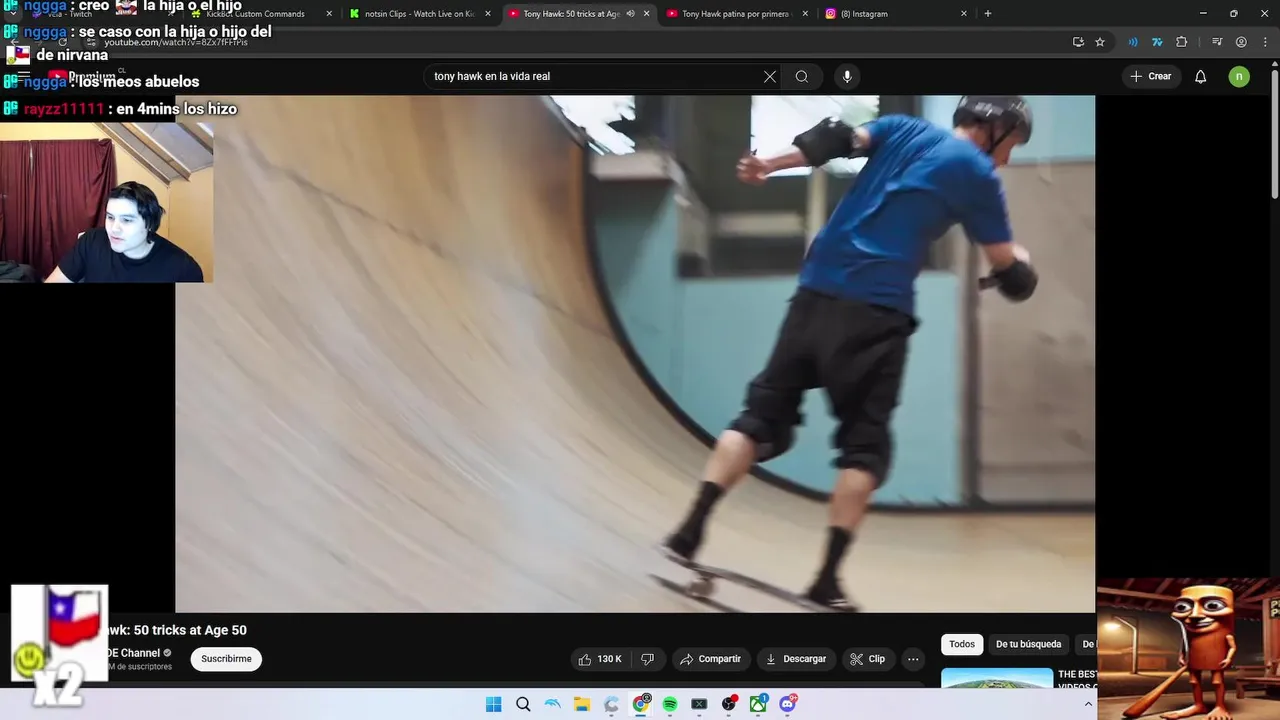
Task: Click the Suscribirme button
Action: pos(226,659)
